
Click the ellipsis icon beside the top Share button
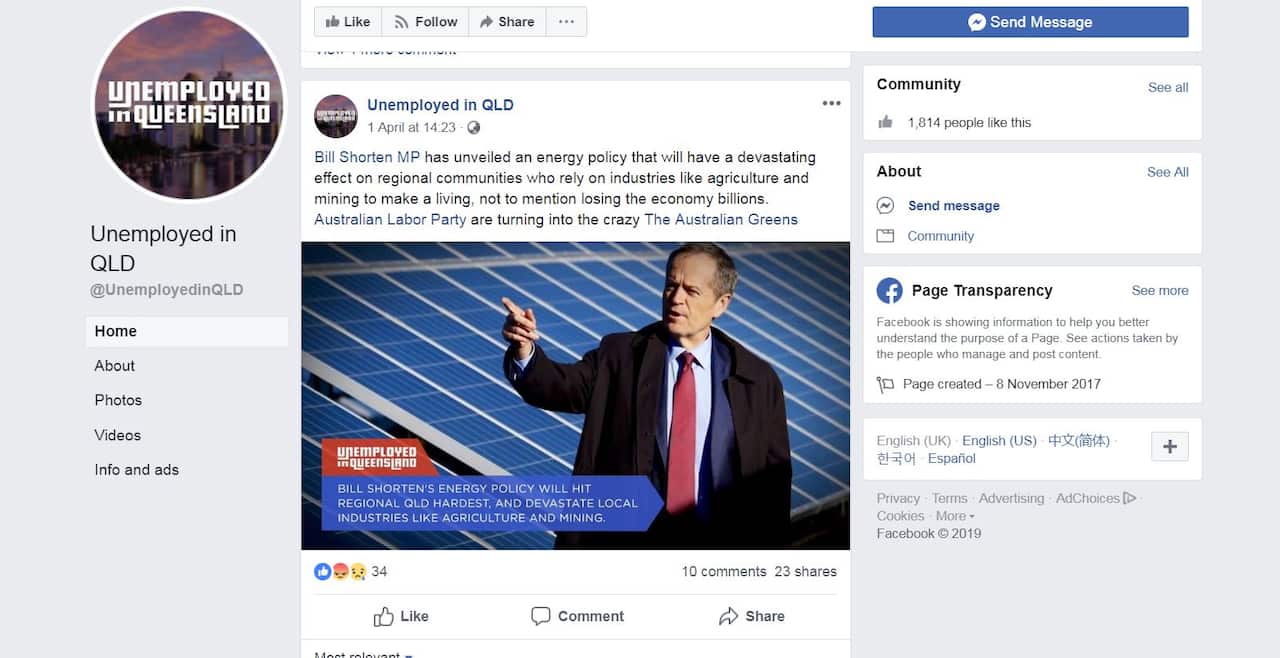pos(566,21)
